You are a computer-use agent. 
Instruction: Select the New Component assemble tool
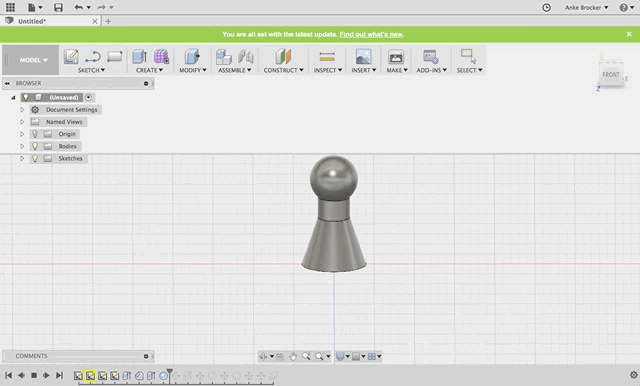coord(224,57)
